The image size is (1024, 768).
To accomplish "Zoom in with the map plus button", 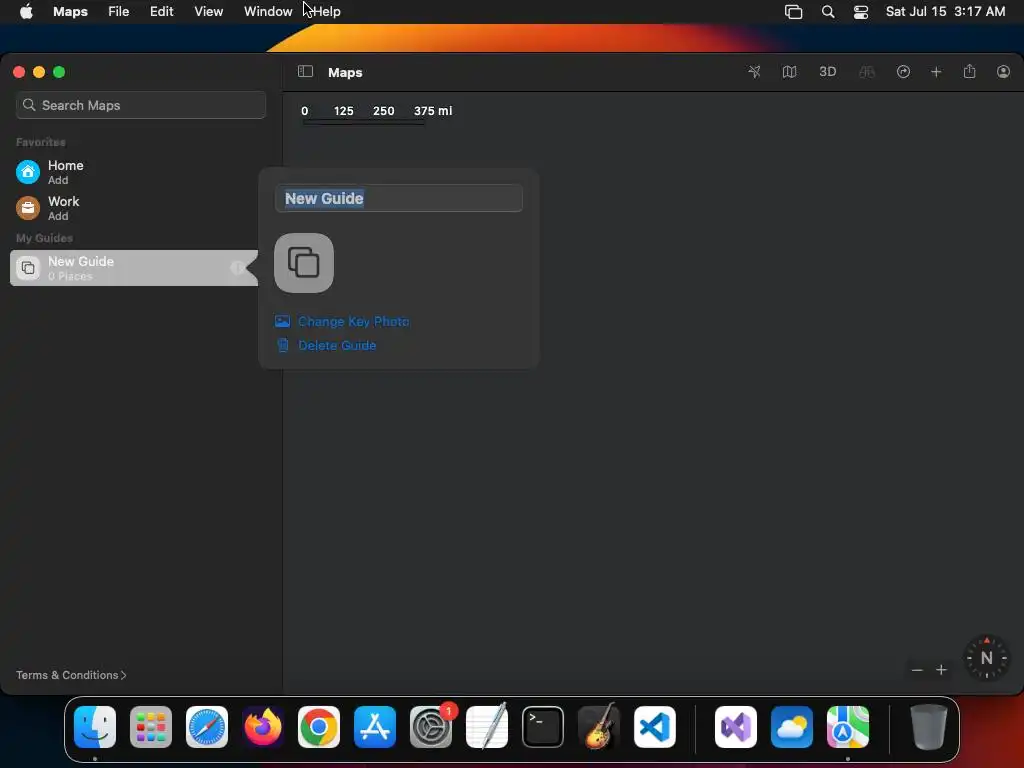I will click(x=941, y=670).
